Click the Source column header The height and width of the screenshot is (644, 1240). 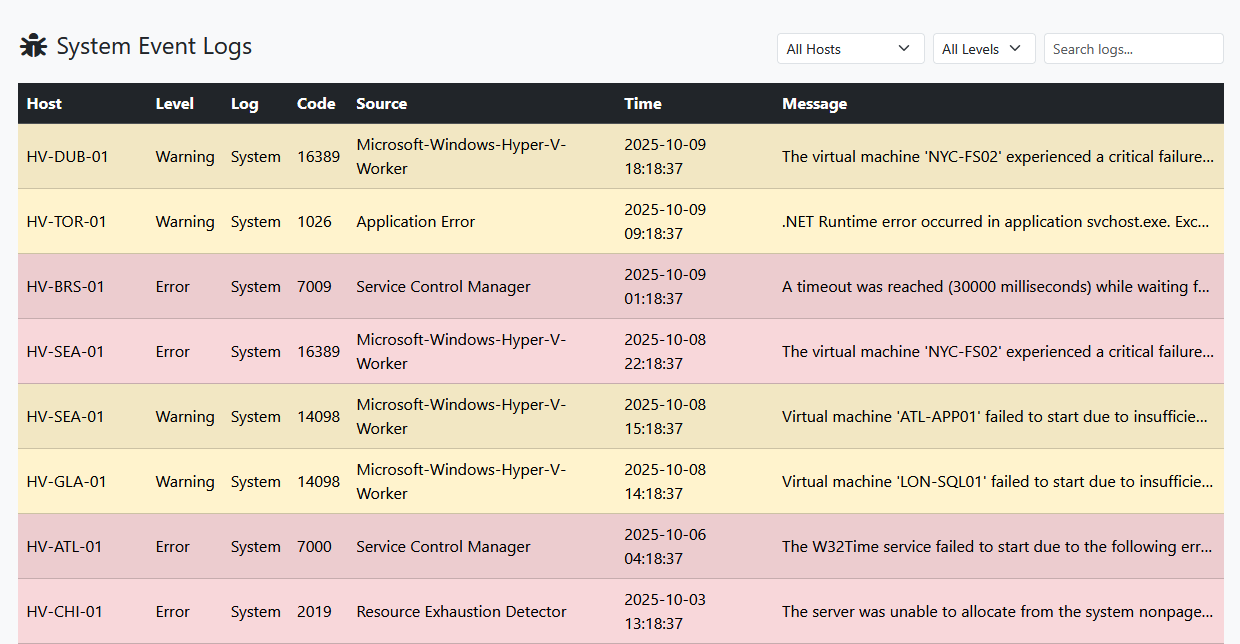point(381,104)
